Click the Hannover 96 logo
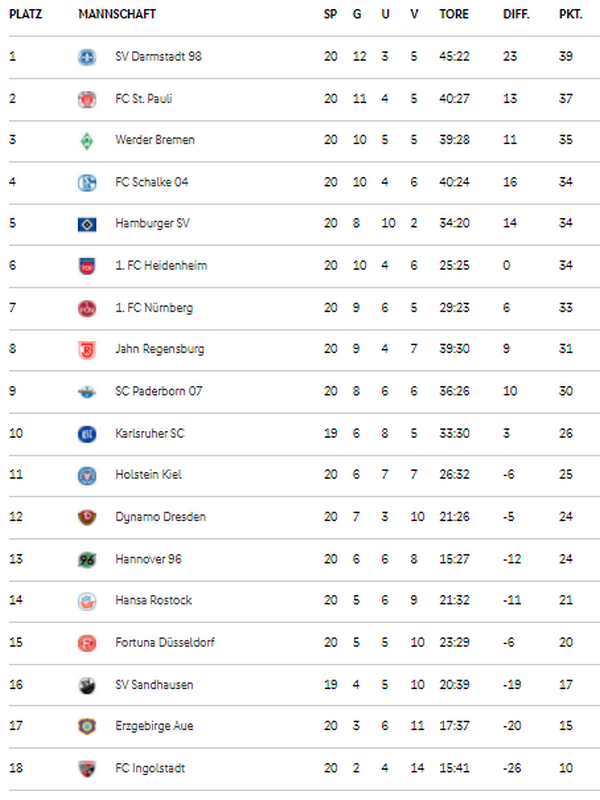 coord(87,560)
